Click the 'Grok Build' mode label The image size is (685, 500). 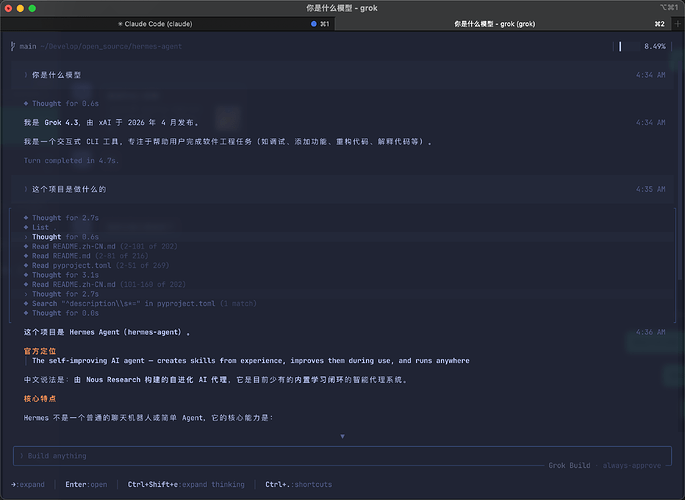[569, 466]
